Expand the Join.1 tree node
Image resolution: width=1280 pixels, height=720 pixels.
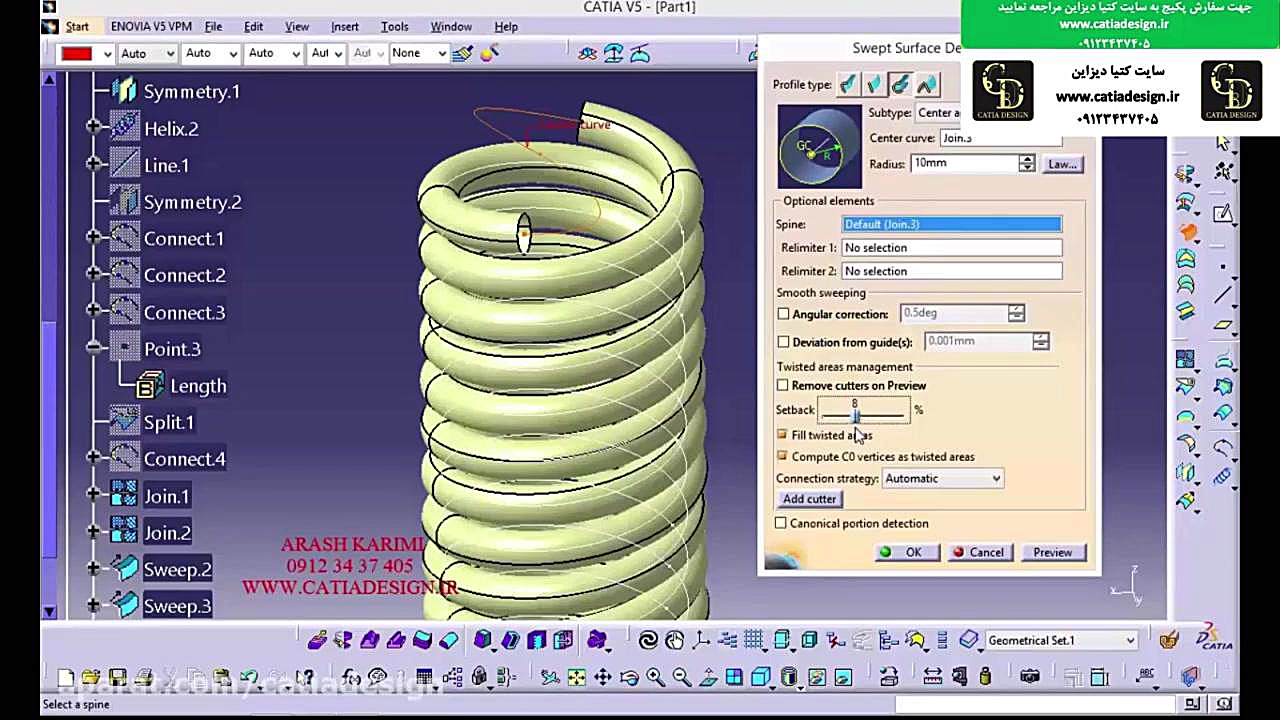pos(93,494)
